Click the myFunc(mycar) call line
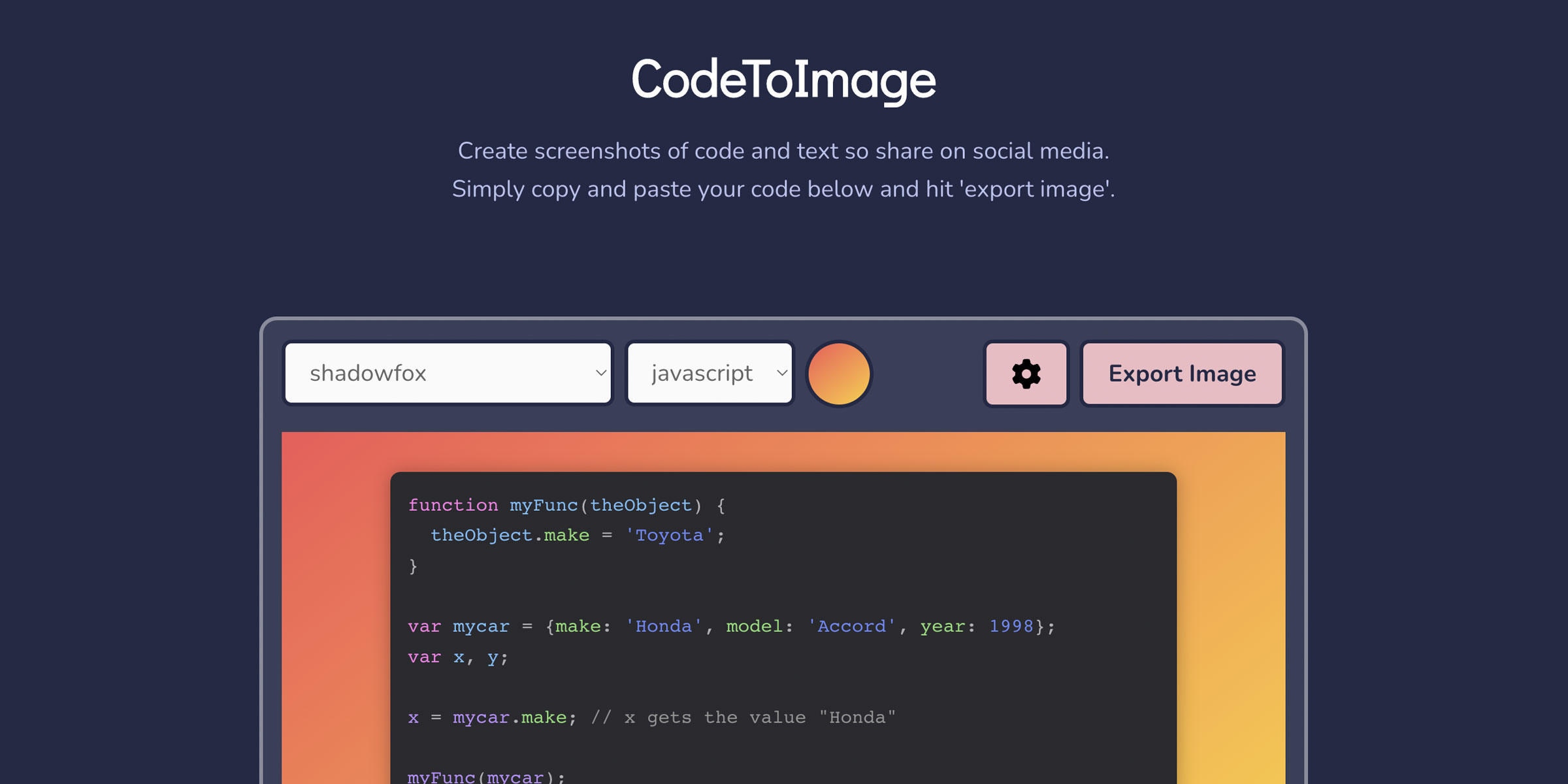This screenshot has width=1568, height=784. 477,776
